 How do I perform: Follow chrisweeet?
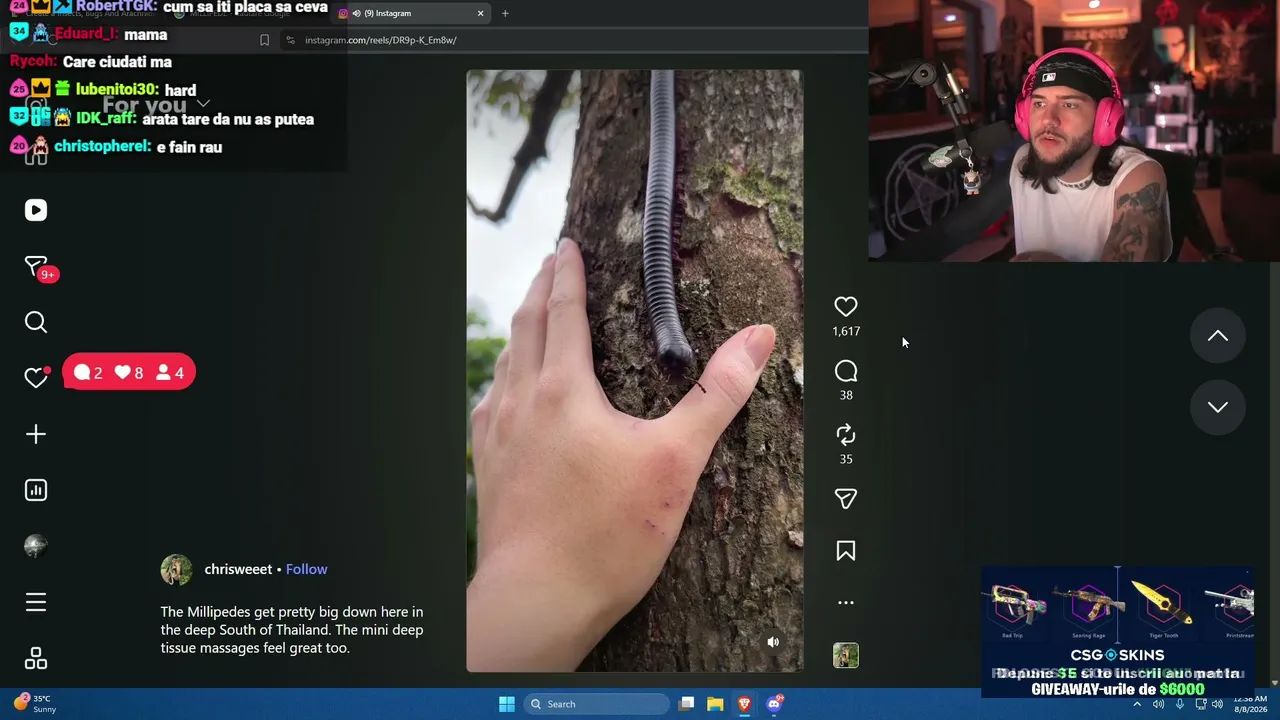pyautogui.click(x=307, y=569)
